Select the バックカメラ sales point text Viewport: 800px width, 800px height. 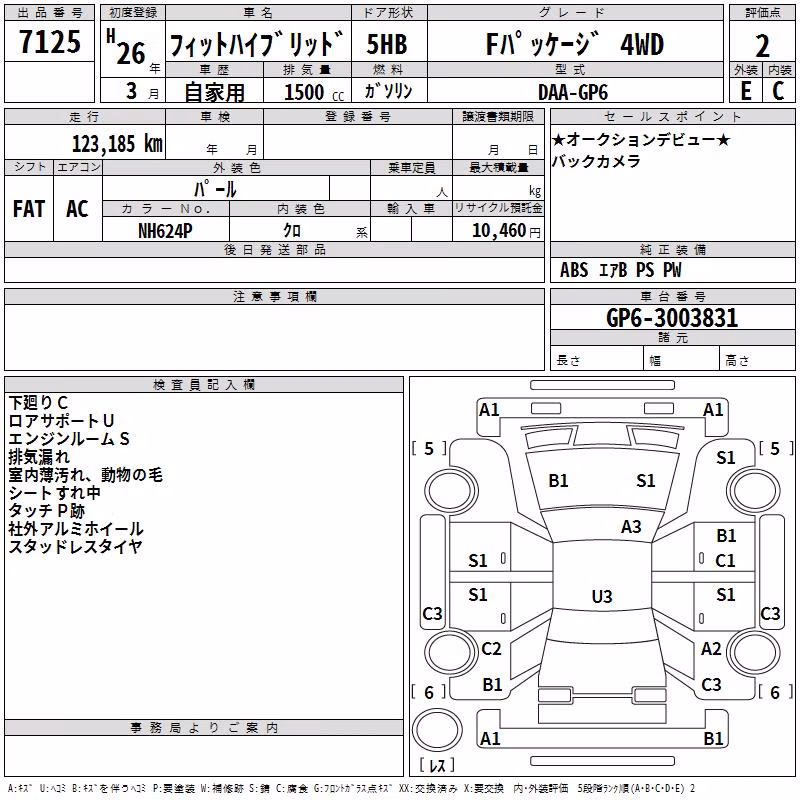coord(596,161)
